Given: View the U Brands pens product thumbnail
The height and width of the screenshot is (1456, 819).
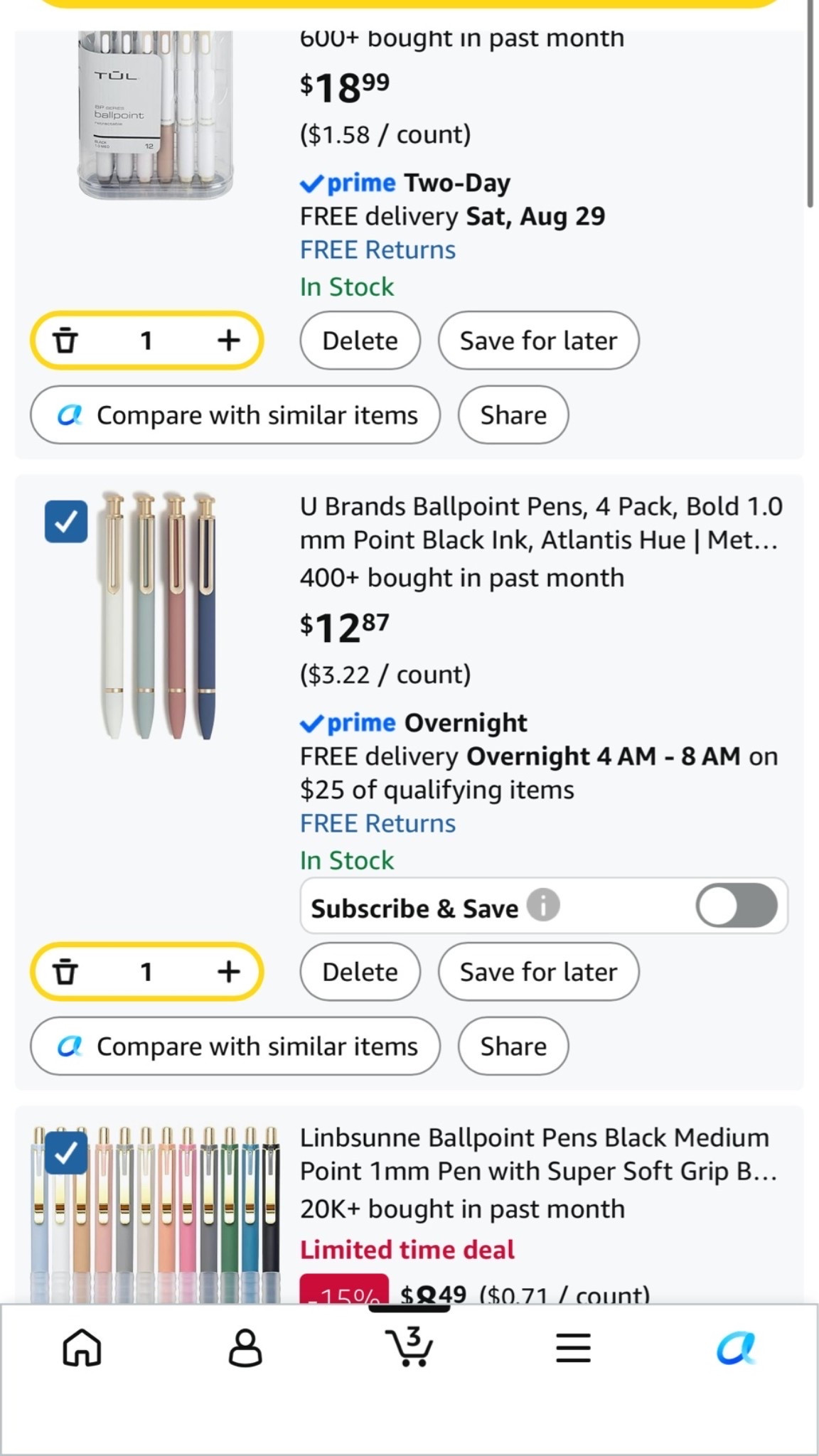Looking at the screenshot, I should pyautogui.click(x=158, y=616).
